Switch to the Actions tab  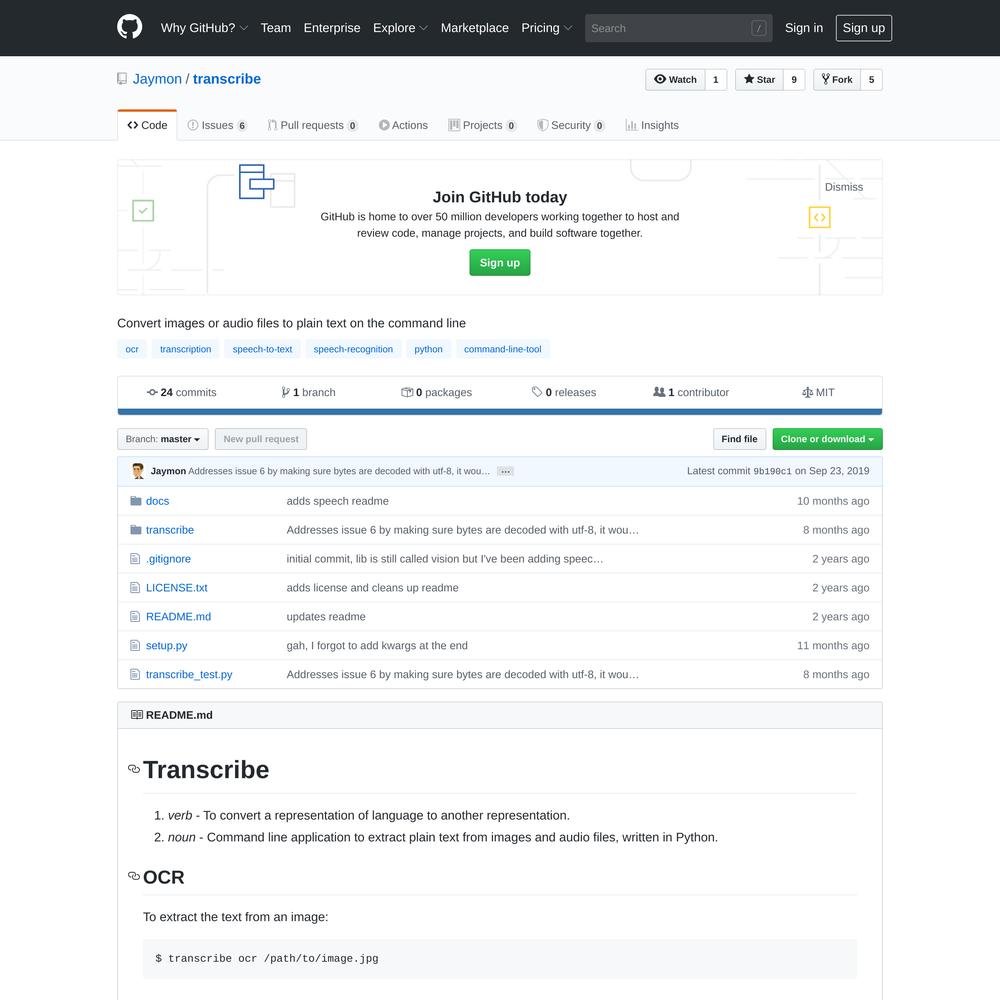click(403, 125)
